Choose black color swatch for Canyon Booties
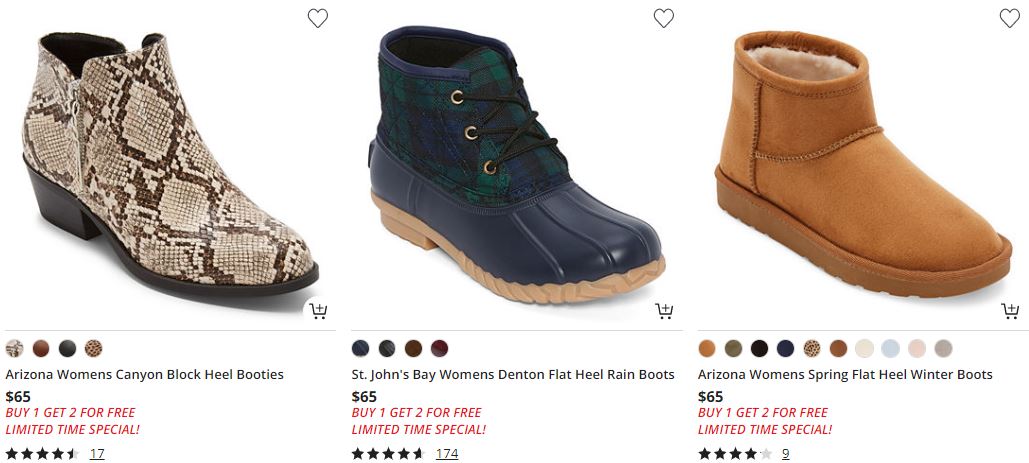Image resolution: width=1029 pixels, height=463 pixels. [67, 348]
